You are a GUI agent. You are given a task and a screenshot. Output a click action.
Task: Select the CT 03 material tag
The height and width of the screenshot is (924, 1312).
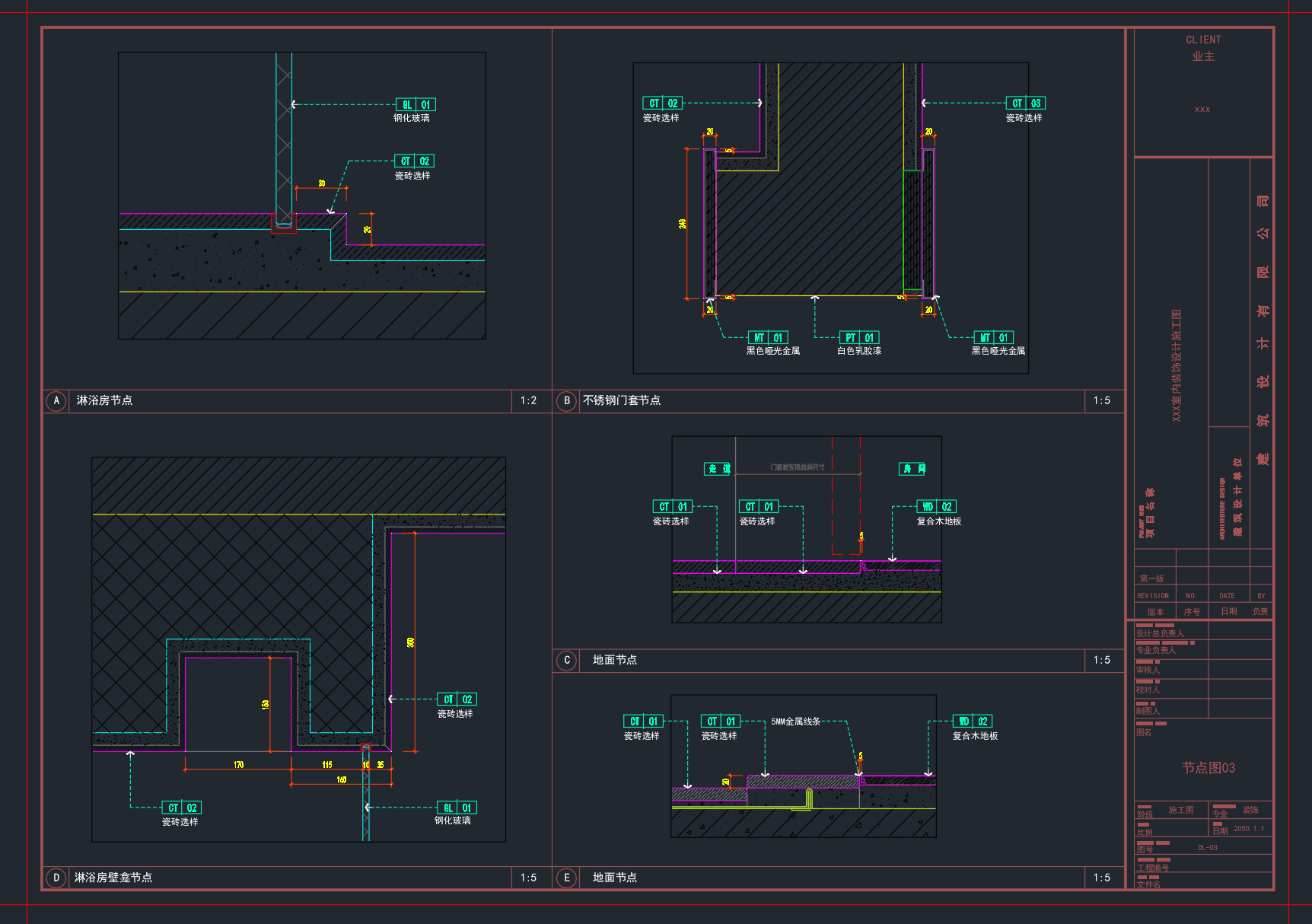pyautogui.click(x=1026, y=104)
